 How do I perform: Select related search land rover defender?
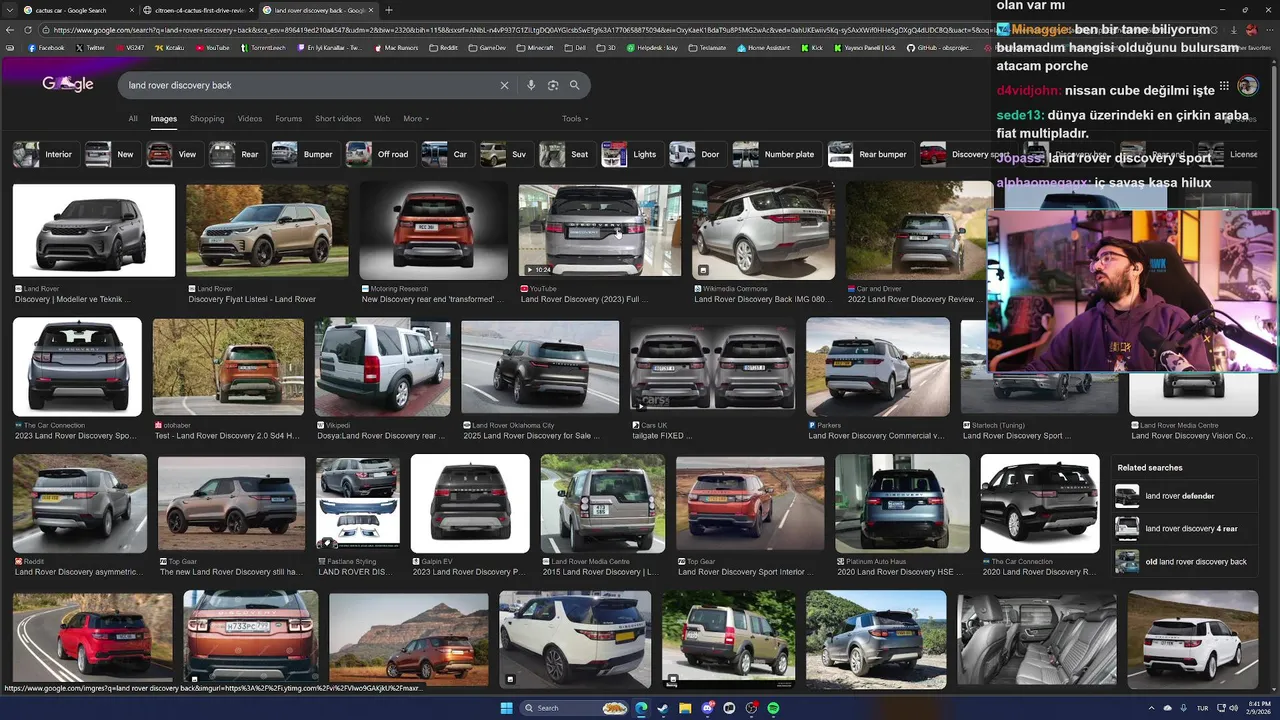click(x=1187, y=496)
